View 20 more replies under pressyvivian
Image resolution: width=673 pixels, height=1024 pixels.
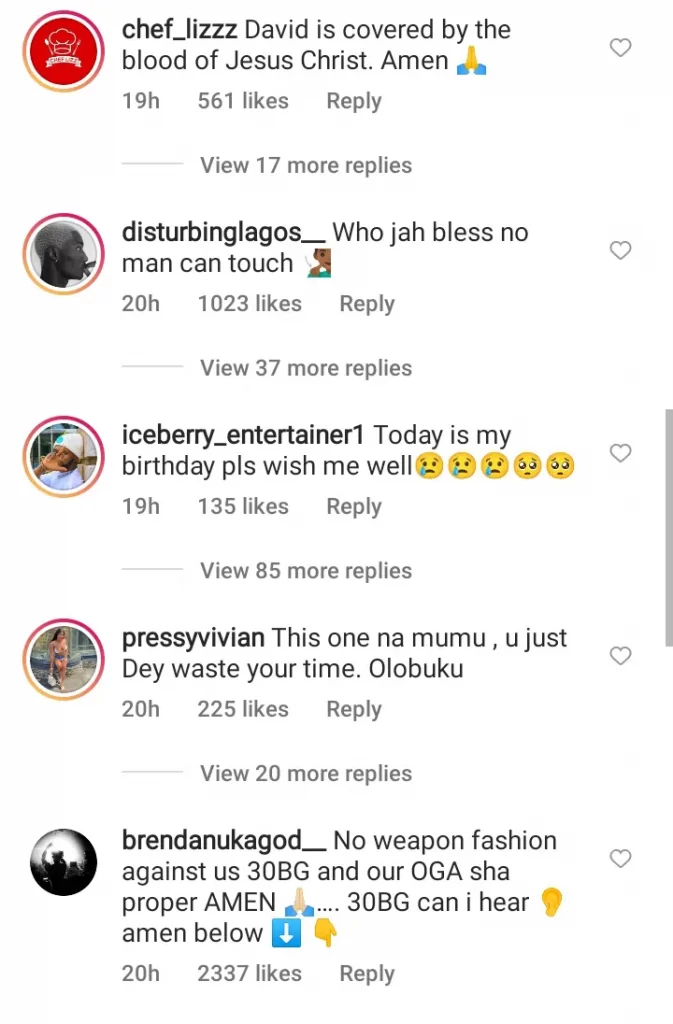point(305,773)
